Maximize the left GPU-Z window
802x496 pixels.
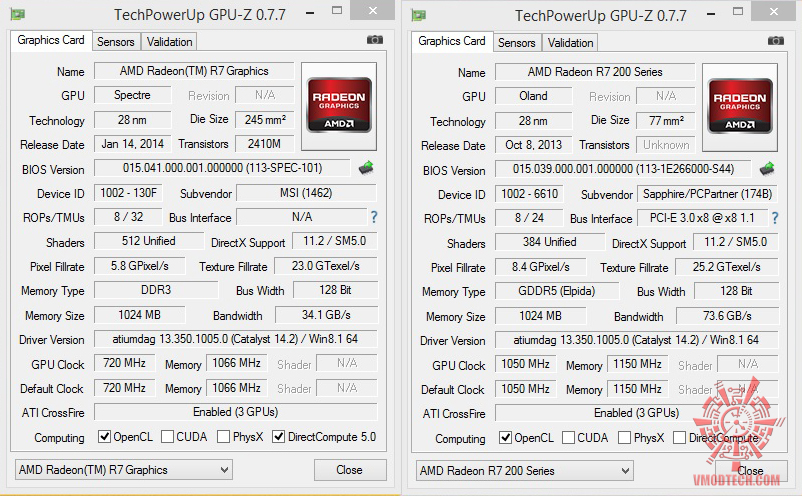337,10
